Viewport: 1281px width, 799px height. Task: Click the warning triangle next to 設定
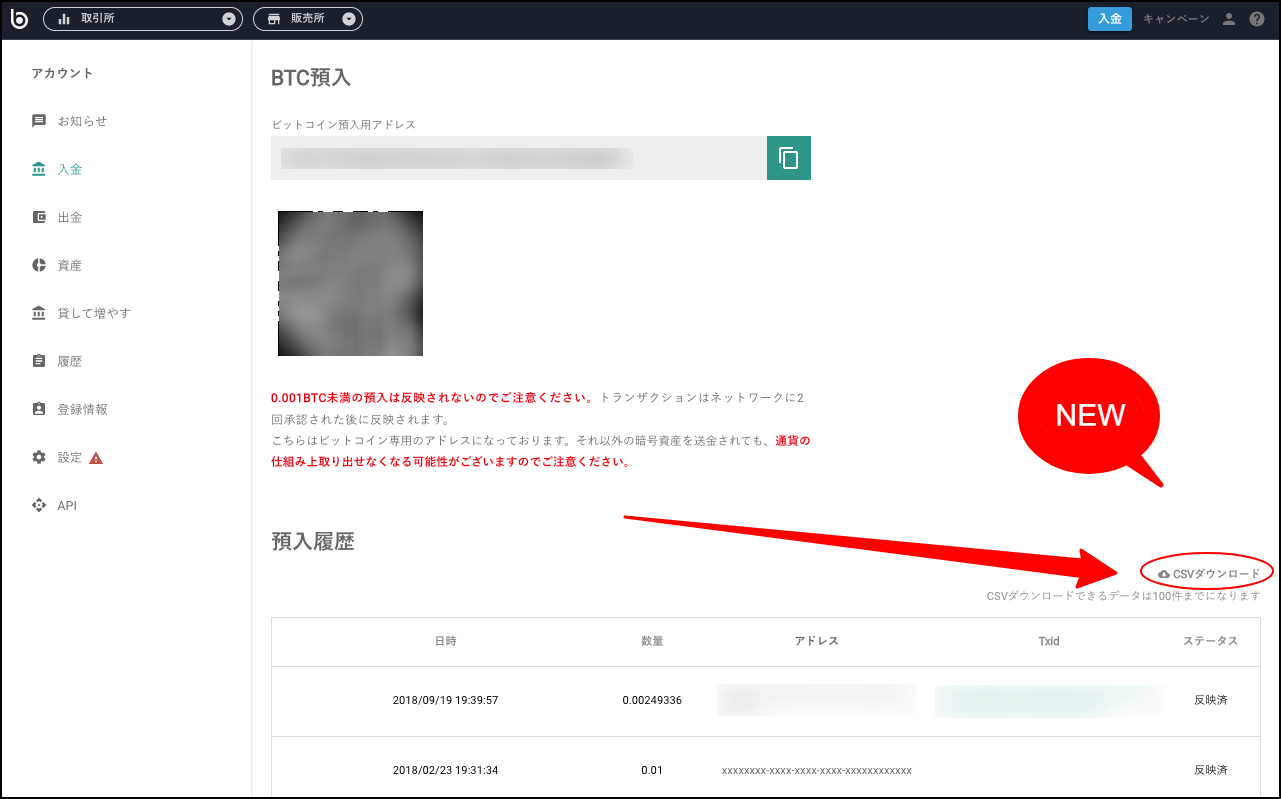(x=96, y=458)
